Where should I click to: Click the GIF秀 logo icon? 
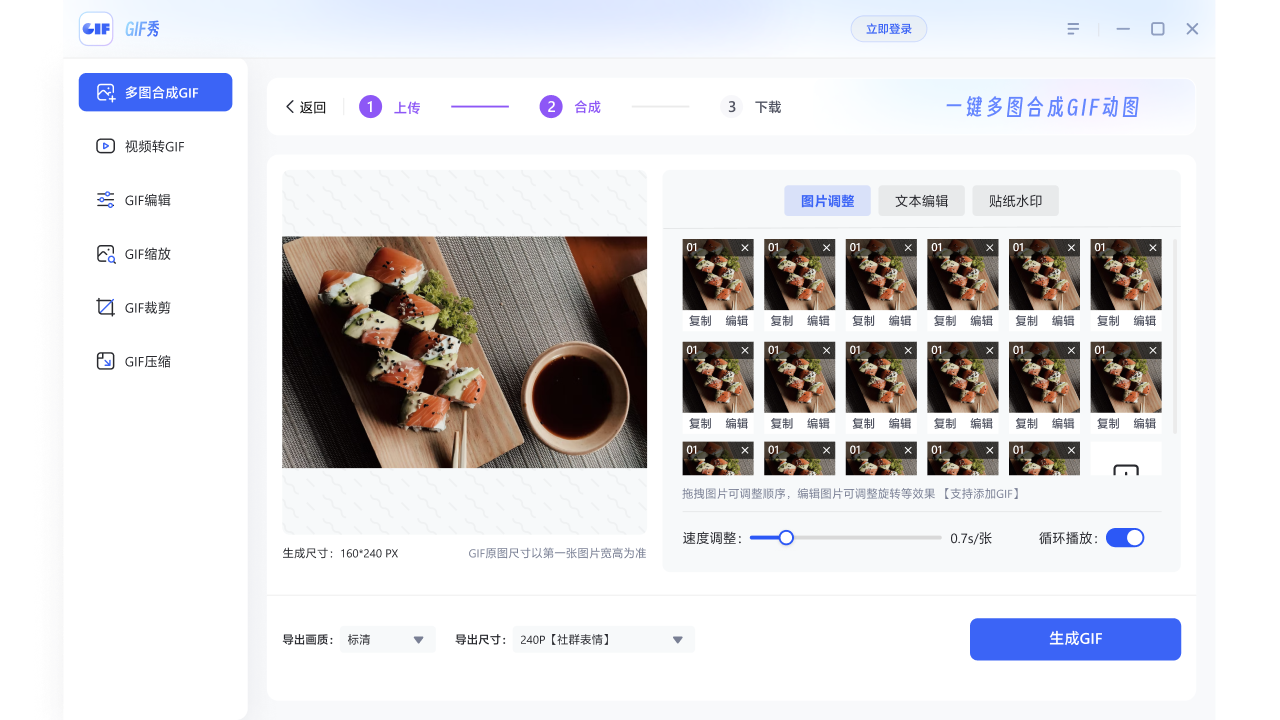(96, 28)
